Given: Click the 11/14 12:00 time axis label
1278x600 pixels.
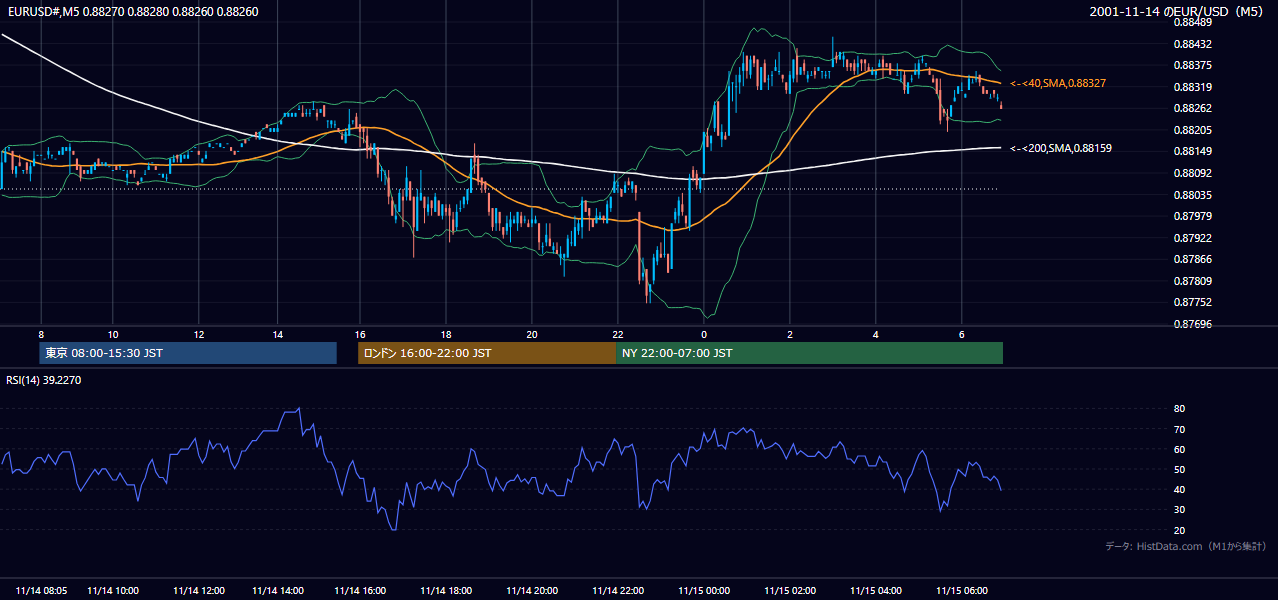Looking at the screenshot, I should pyautogui.click(x=198, y=590).
